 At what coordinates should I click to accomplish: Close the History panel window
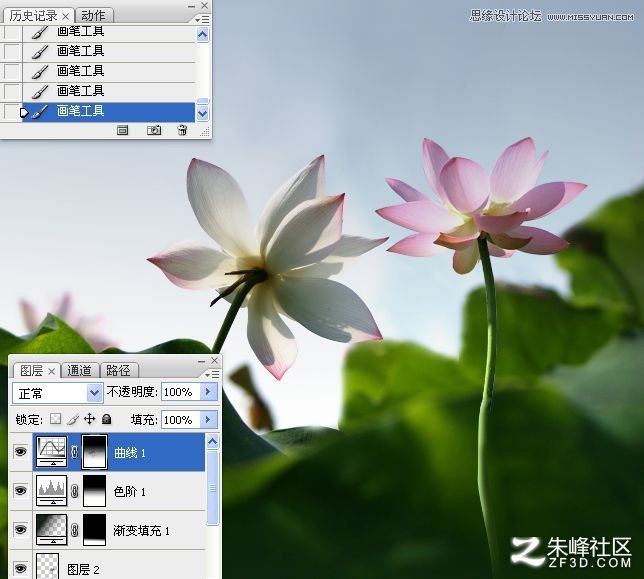click(205, 6)
